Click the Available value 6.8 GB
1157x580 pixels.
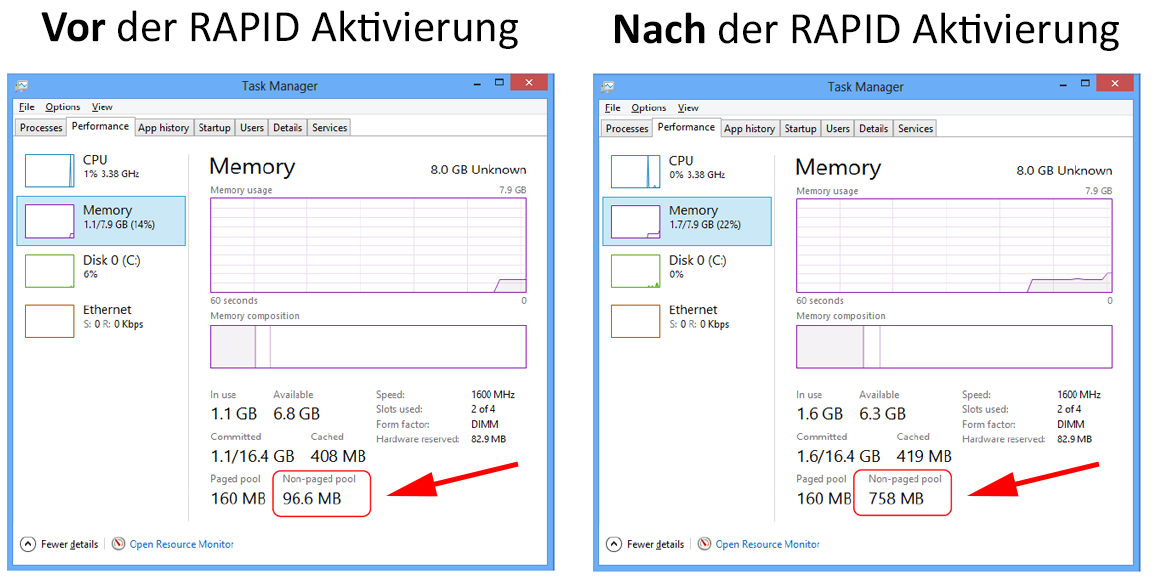point(297,414)
